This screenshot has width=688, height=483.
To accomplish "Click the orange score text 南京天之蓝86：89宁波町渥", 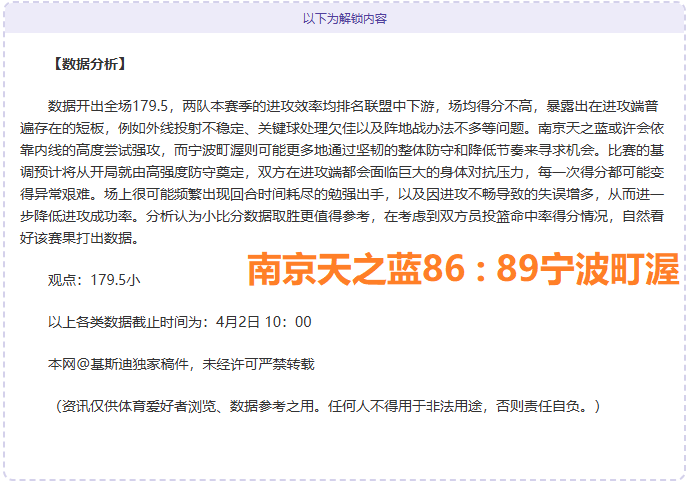I will tap(462, 268).
